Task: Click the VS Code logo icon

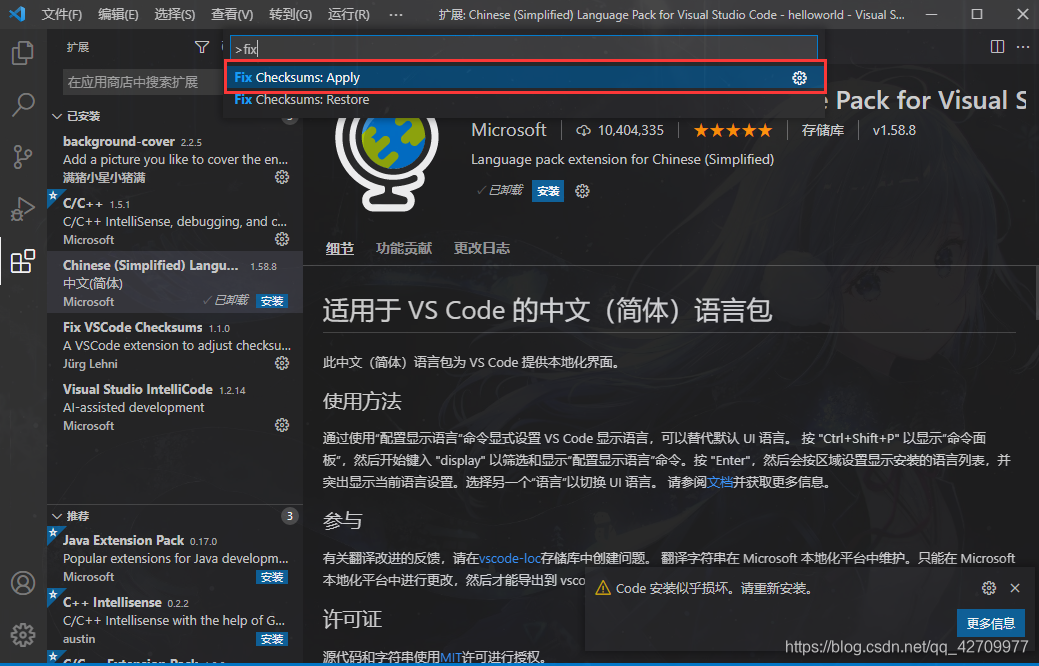Action: coord(18,14)
